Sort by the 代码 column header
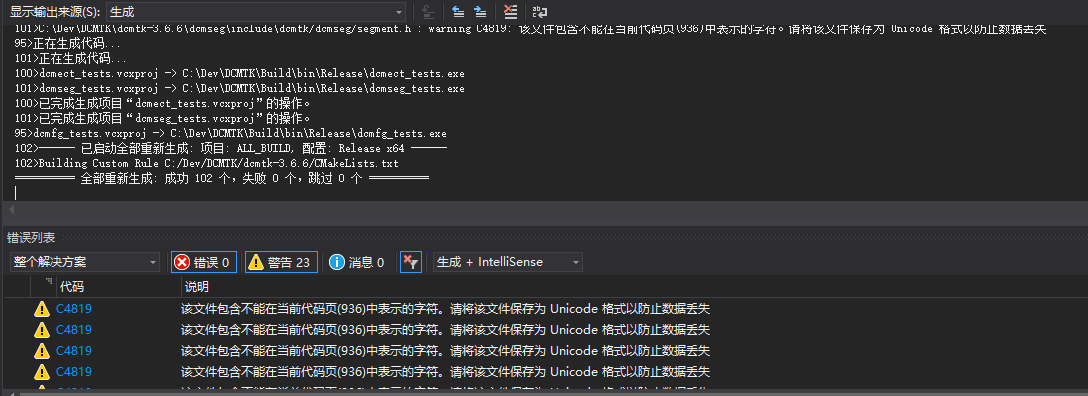 click(x=72, y=286)
